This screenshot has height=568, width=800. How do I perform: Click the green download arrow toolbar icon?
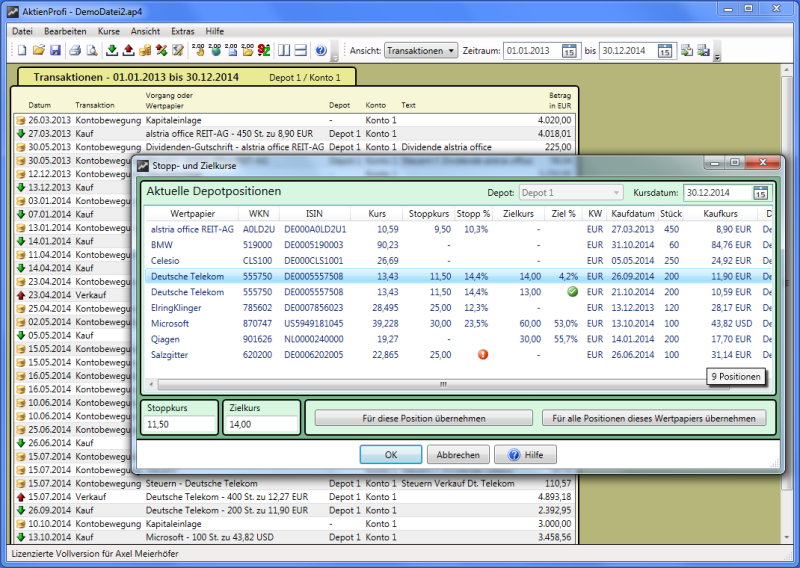pyautogui.click(x=112, y=50)
